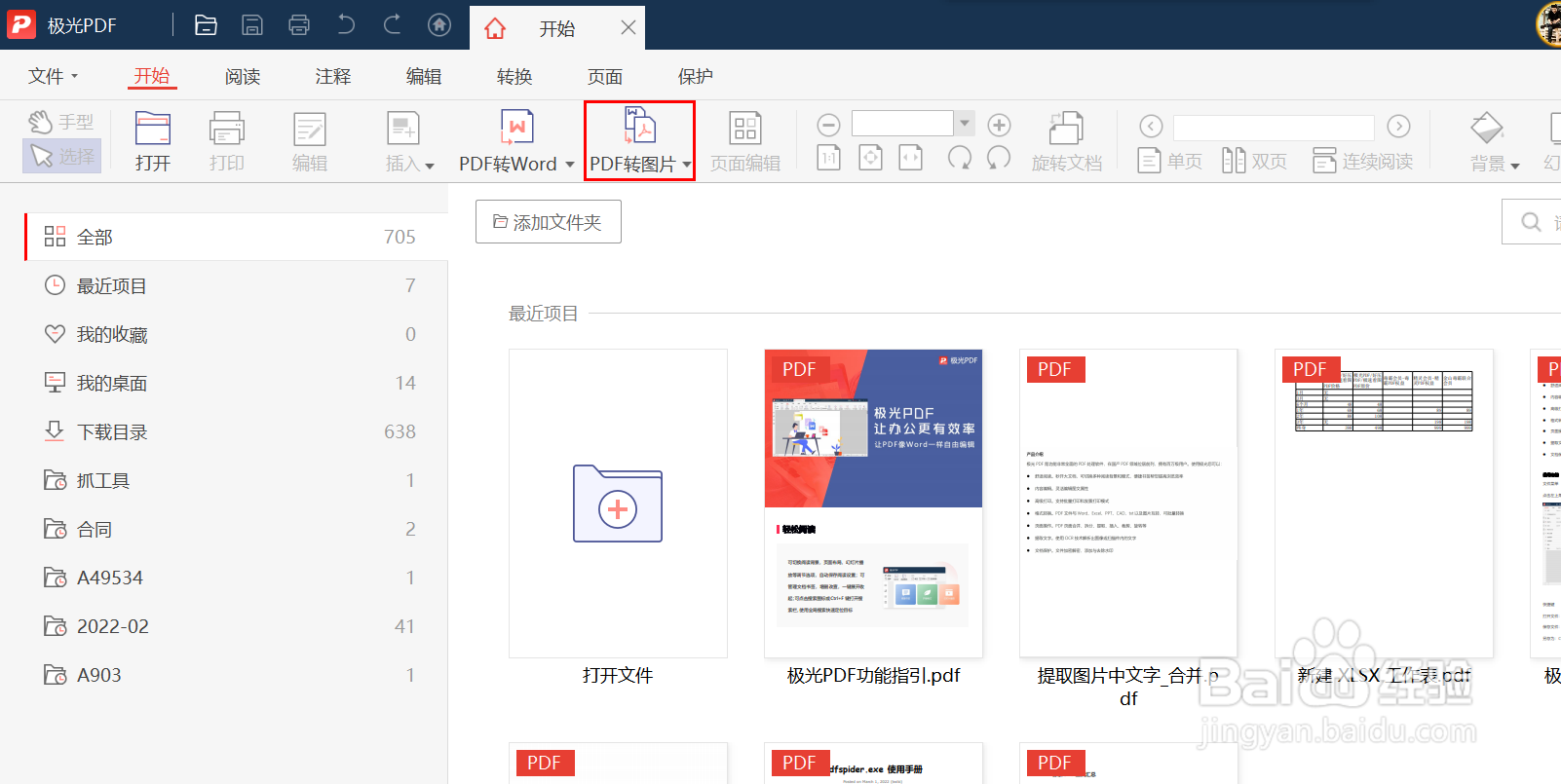1561x784 pixels.
Task: Open 下载目录 in sidebar
Action: [x=236, y=431]
